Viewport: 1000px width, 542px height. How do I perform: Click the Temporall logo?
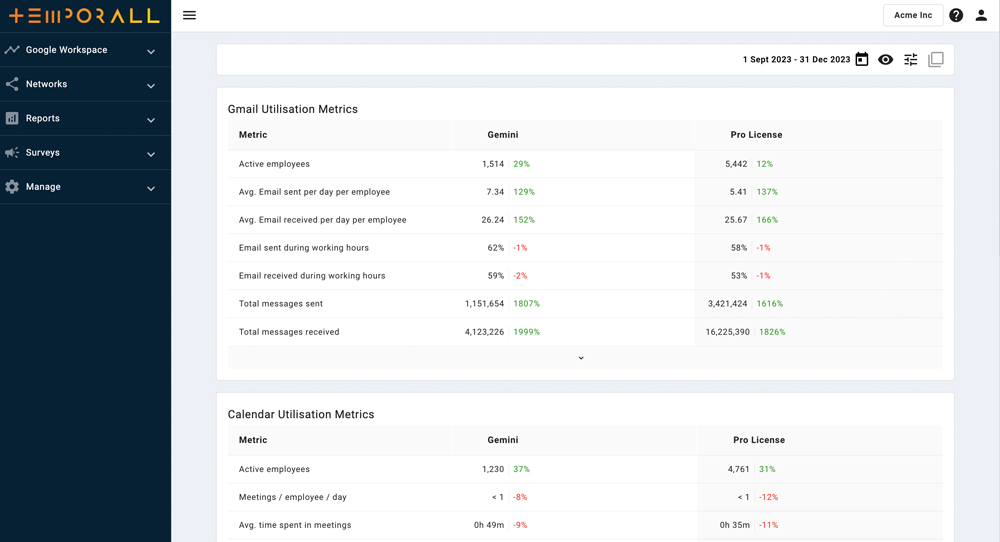click(x=84, y=16)
